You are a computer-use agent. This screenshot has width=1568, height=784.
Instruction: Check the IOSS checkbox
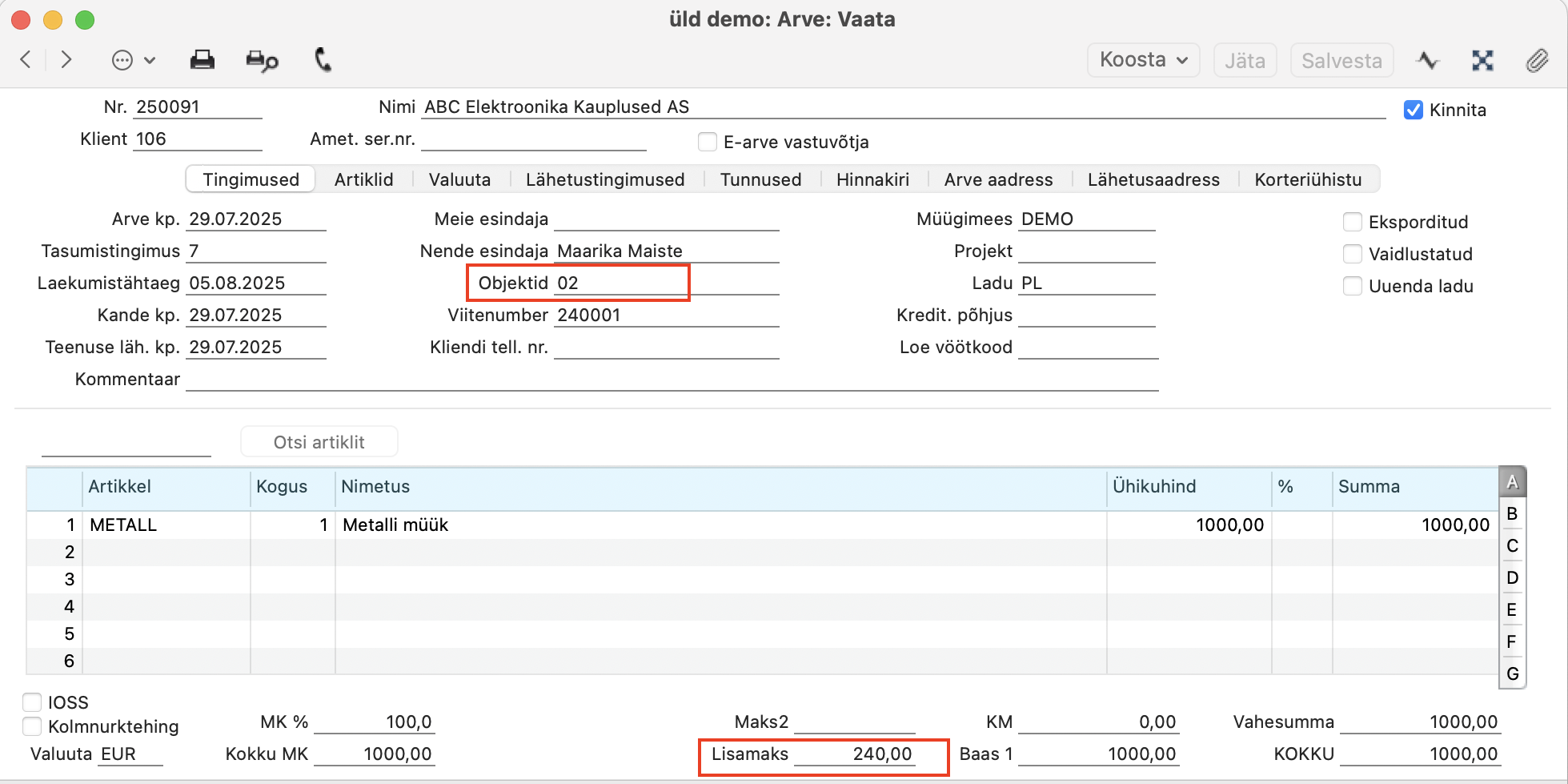32,702
